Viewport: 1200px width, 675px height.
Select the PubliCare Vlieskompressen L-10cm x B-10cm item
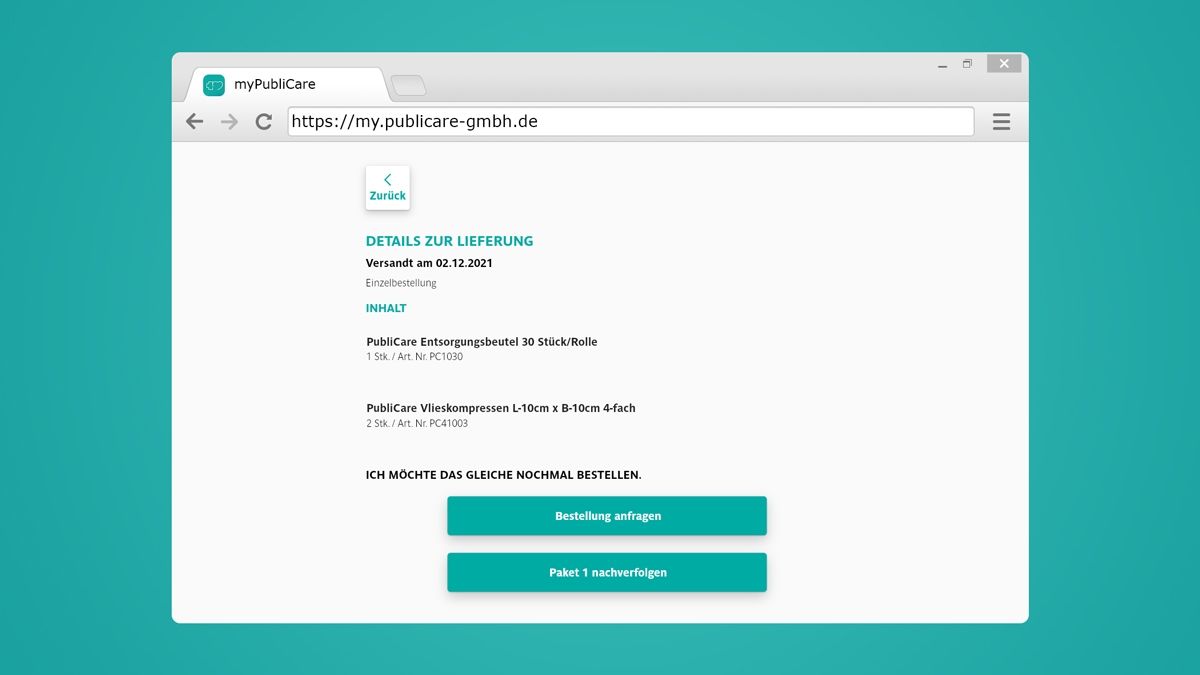(x=501, y=408)
